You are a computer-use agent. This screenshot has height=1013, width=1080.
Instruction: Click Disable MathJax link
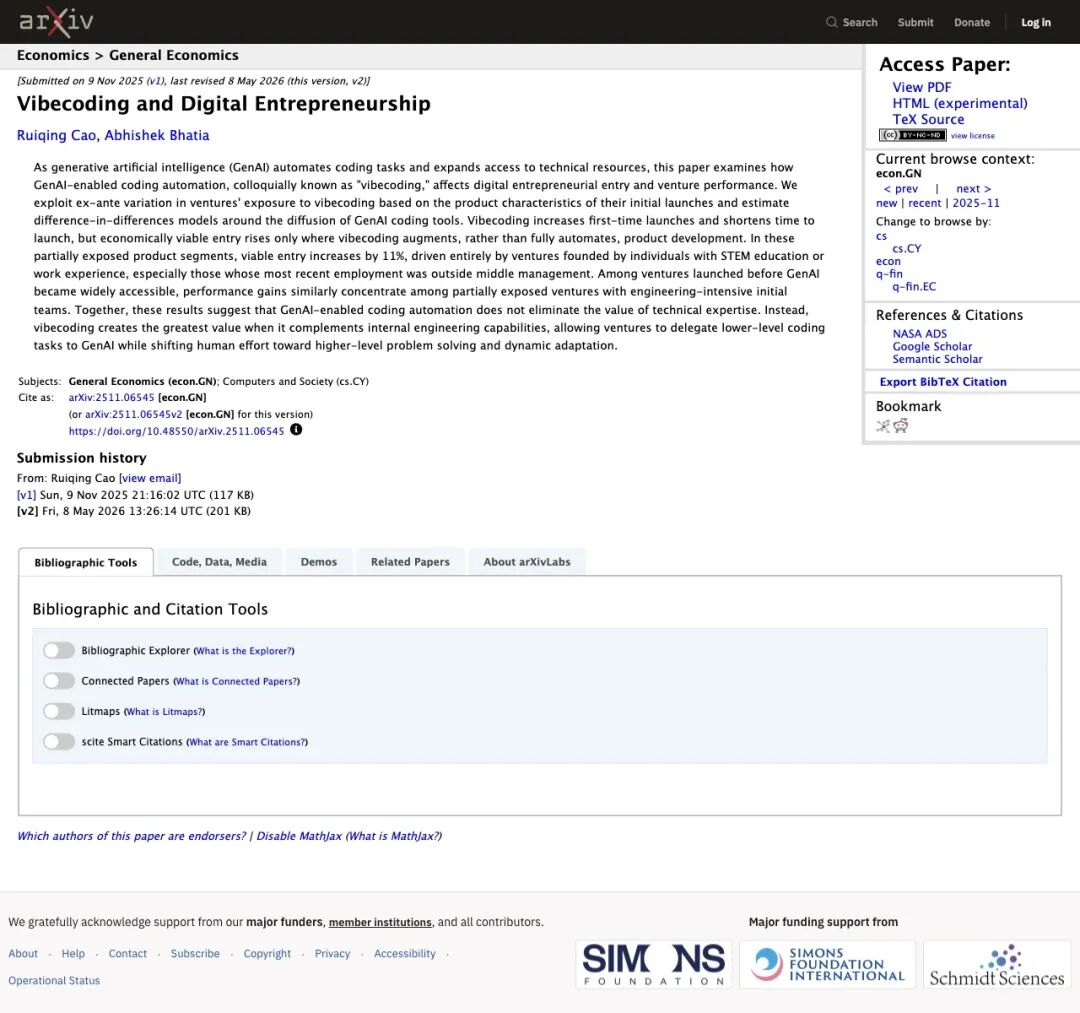click(x=299, y=836)
